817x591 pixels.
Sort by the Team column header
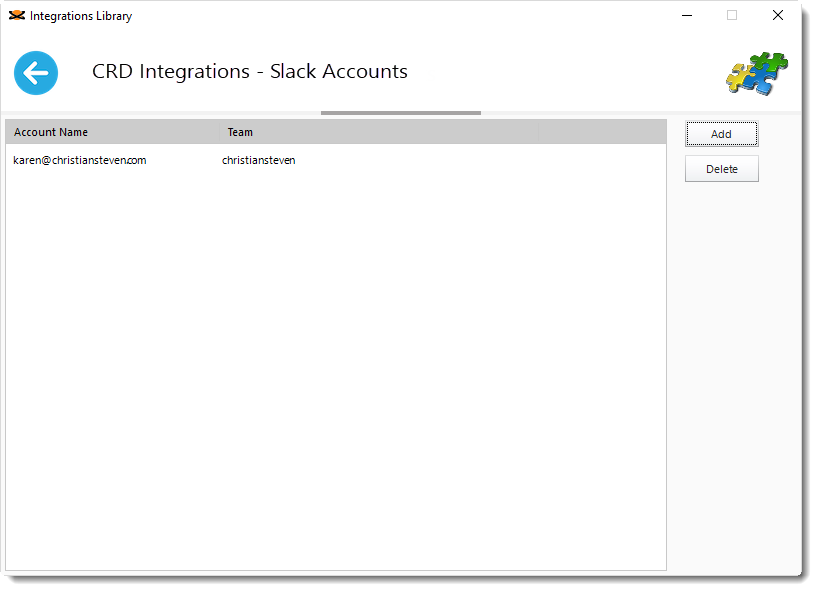tap(379, 132)
